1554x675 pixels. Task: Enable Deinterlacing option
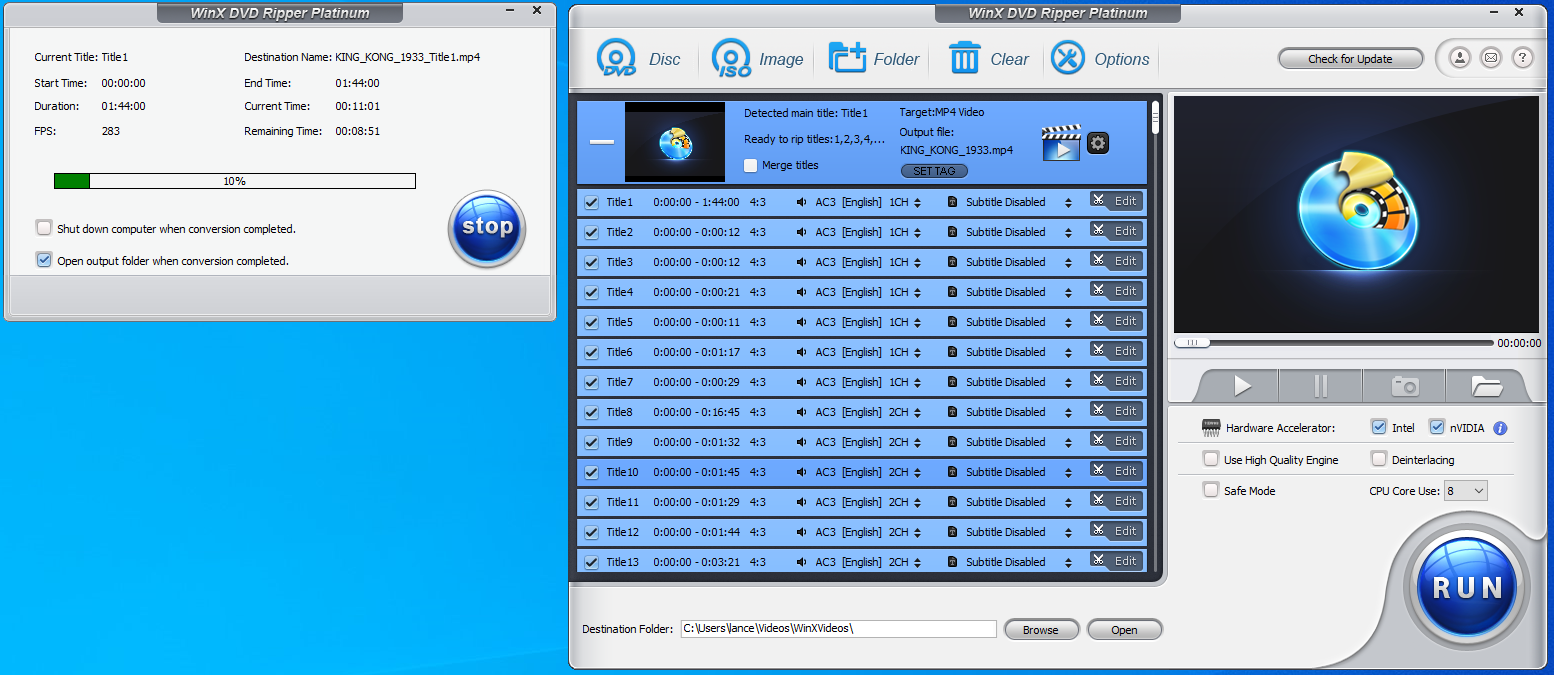coord(1379,459)
